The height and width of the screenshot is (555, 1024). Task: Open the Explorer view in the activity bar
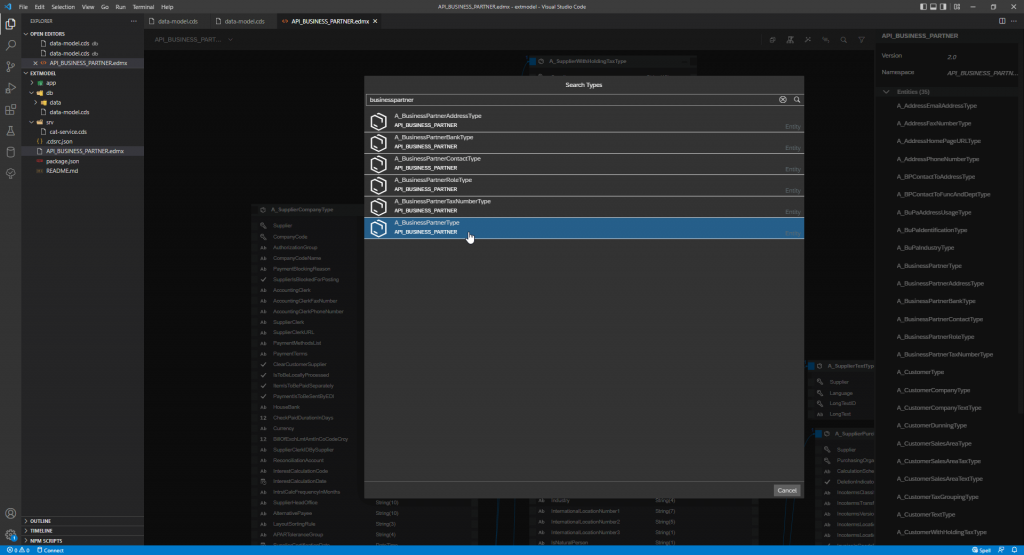coord(10,24)
